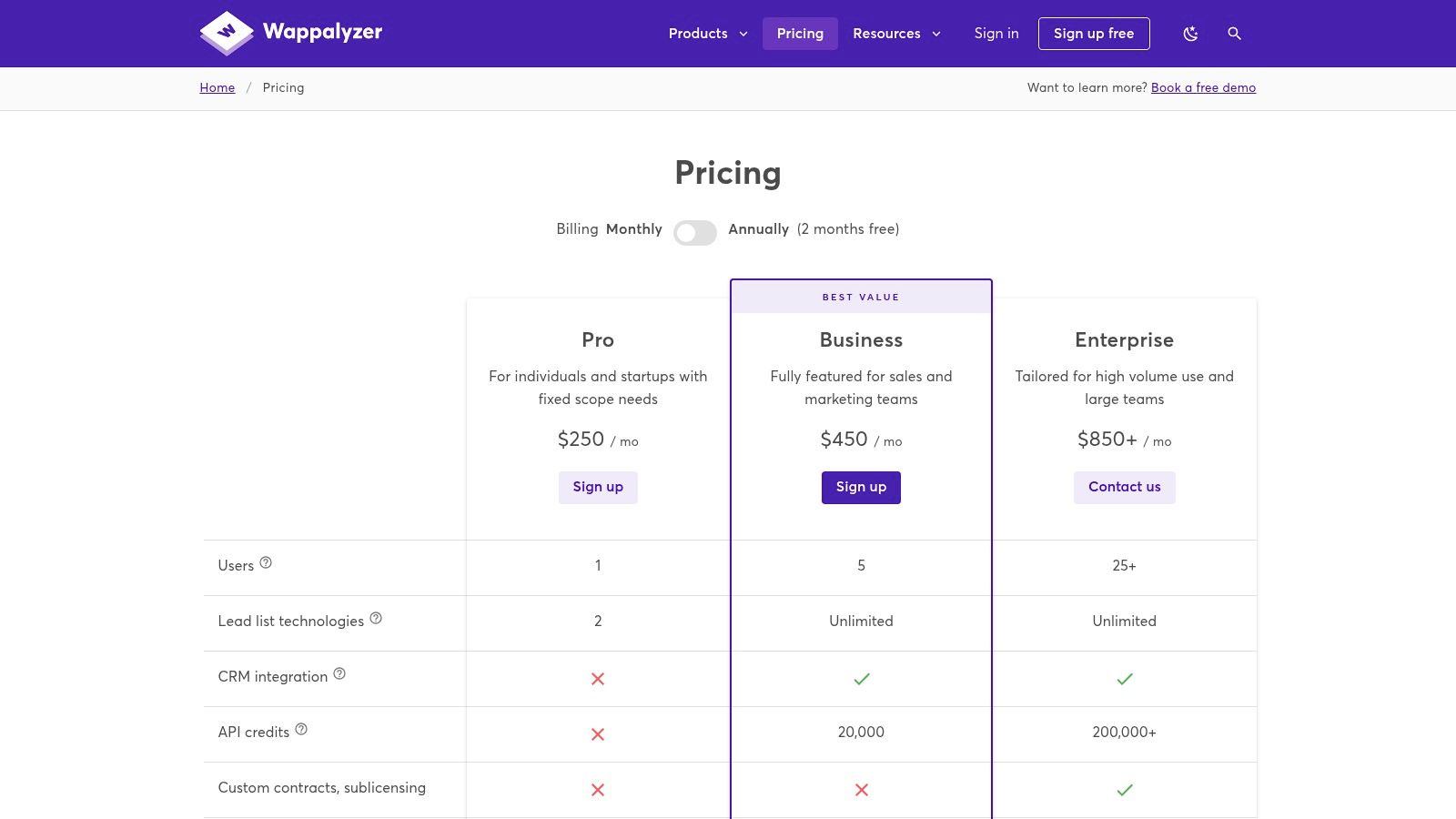
Task: Click the help icon beside Lead list technologies
Action: tap(376, 617)
